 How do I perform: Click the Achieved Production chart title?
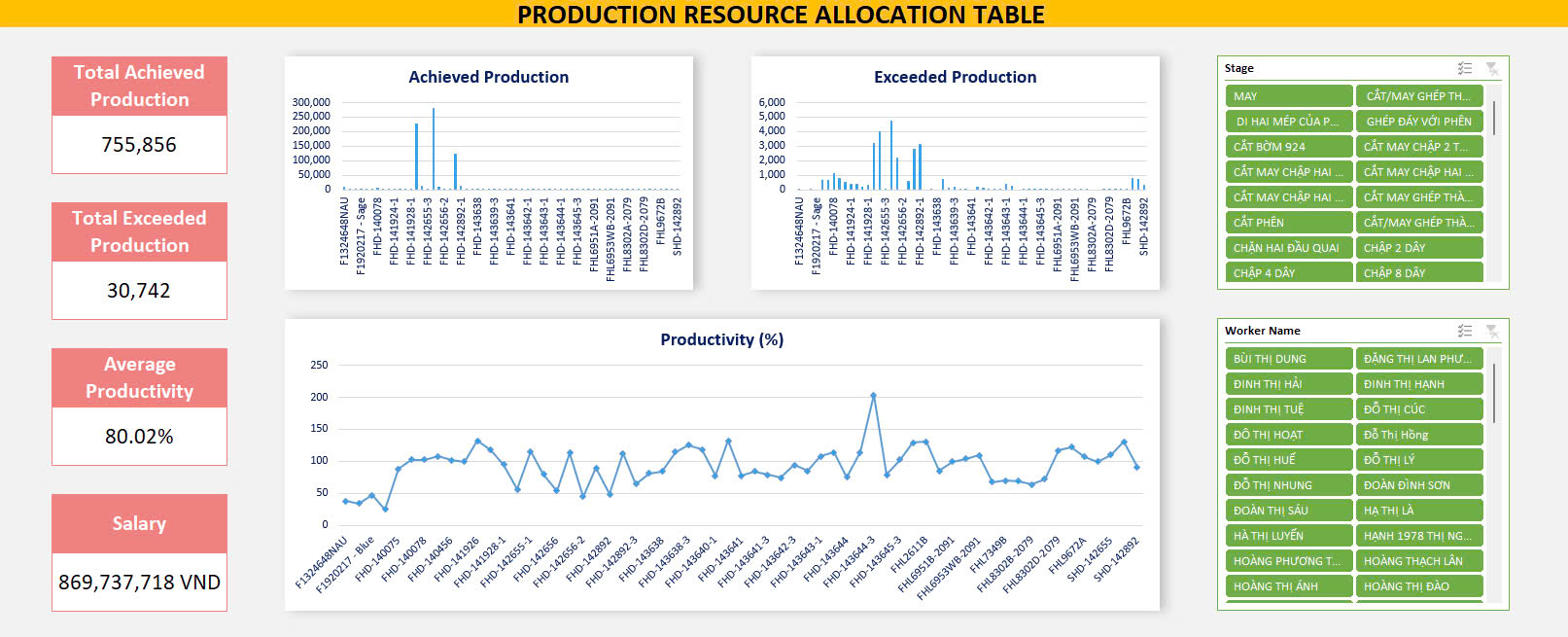click(488, 77)
